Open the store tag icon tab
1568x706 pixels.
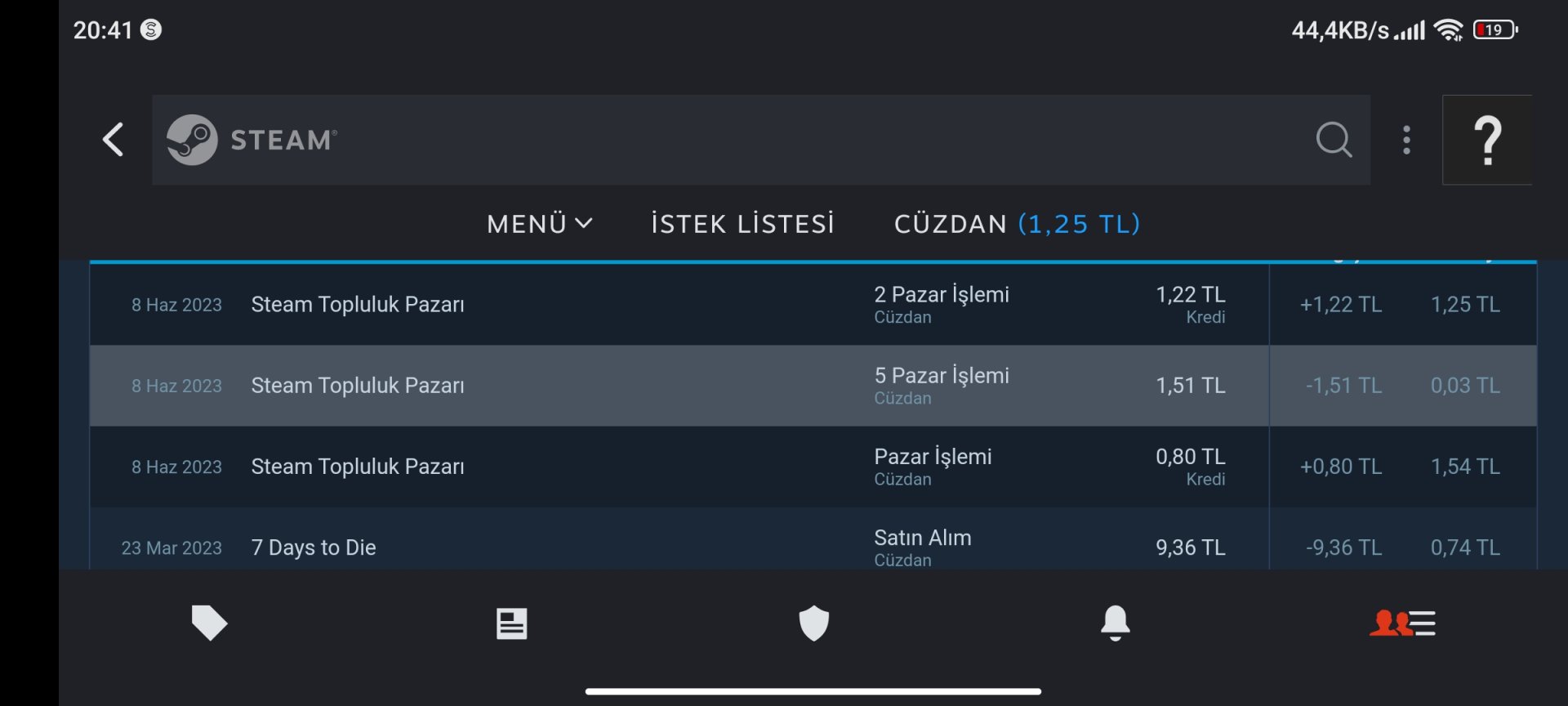pos(209,623)
